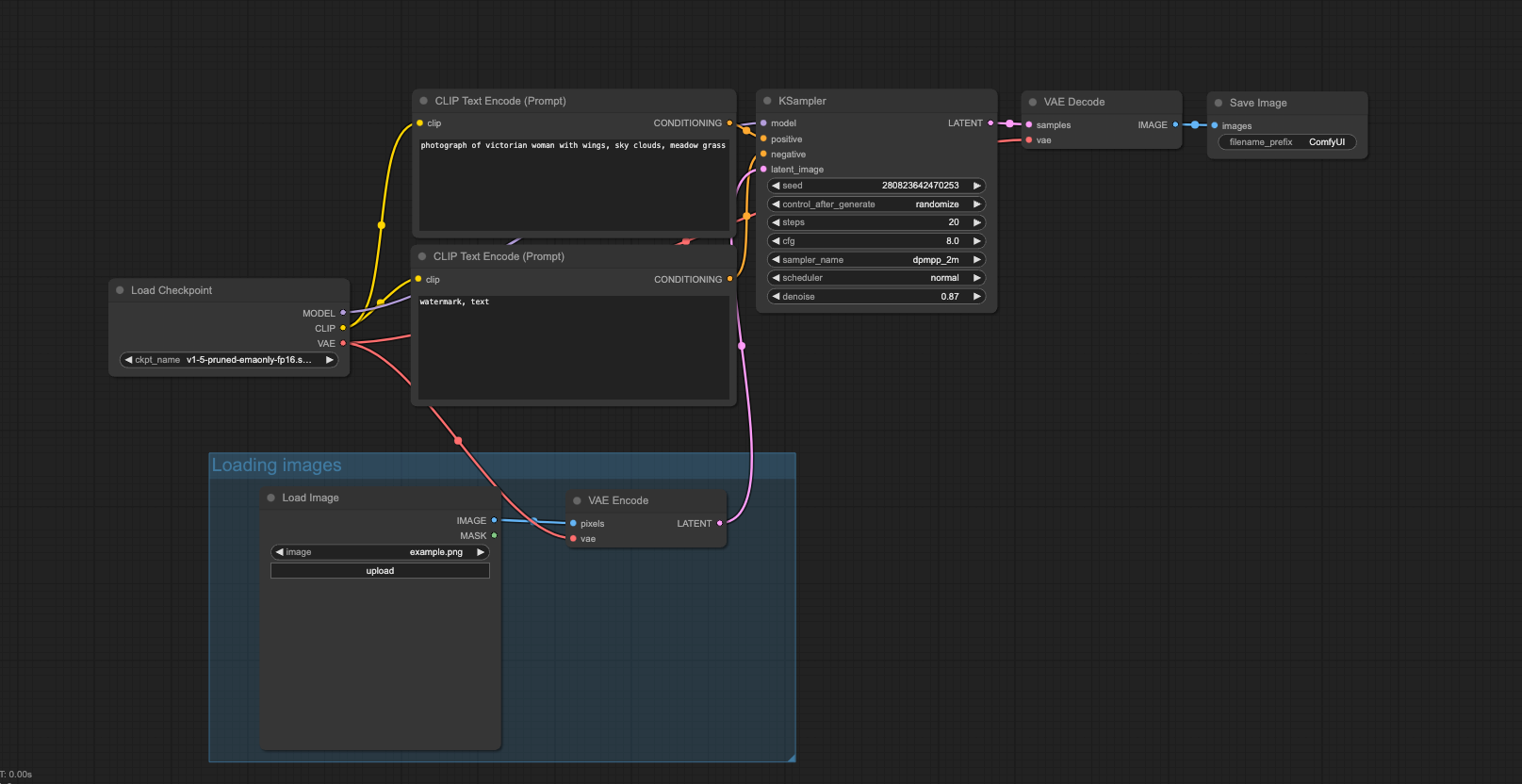
Task: Click the MASK output port on Load Image
Action: [x=494, y=535]
